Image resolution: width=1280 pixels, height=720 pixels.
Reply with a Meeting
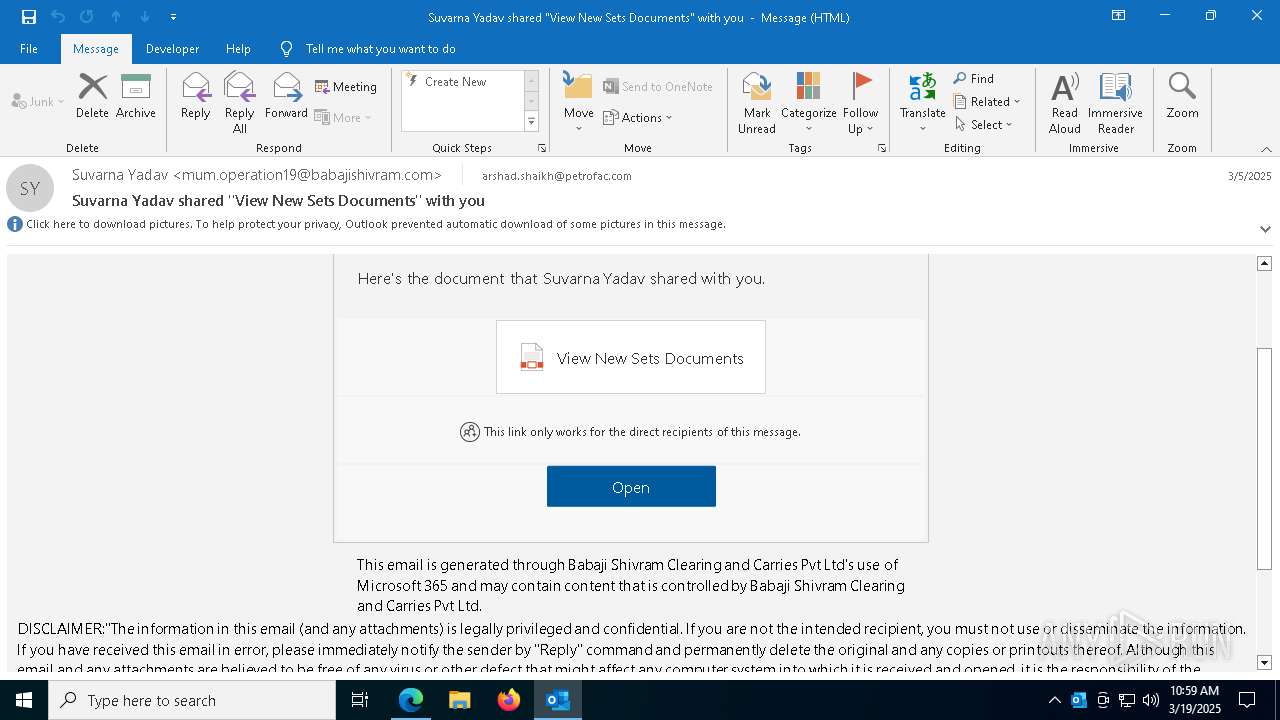pos(346,87)
